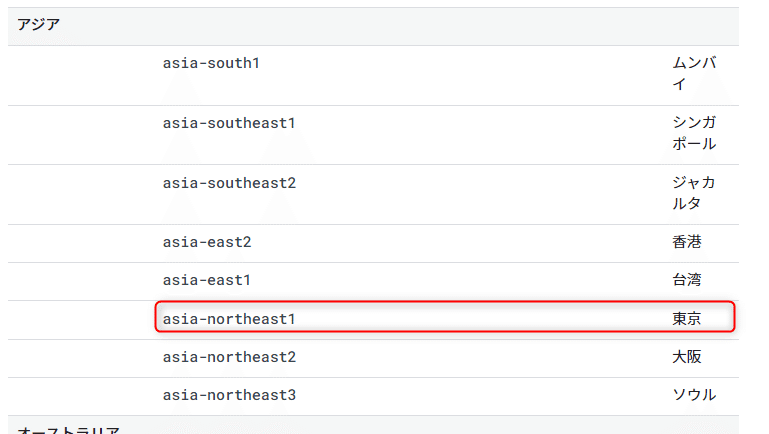Click the アジア section header
Image resolution: width=769 pixels, height=434 pixels.
tap(39, 25)
